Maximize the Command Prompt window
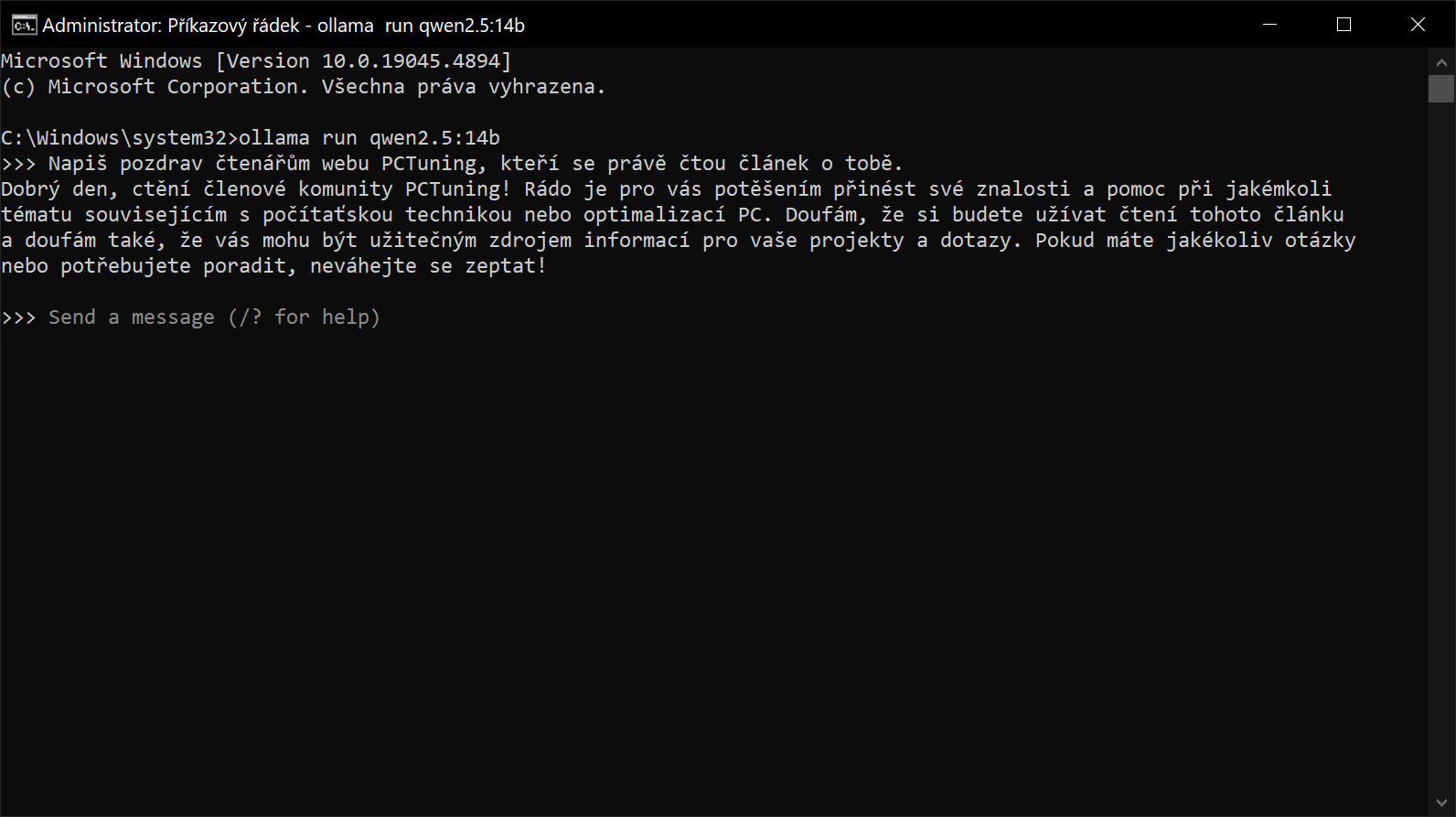The image size is (1456, 817). pos(1344,25)
